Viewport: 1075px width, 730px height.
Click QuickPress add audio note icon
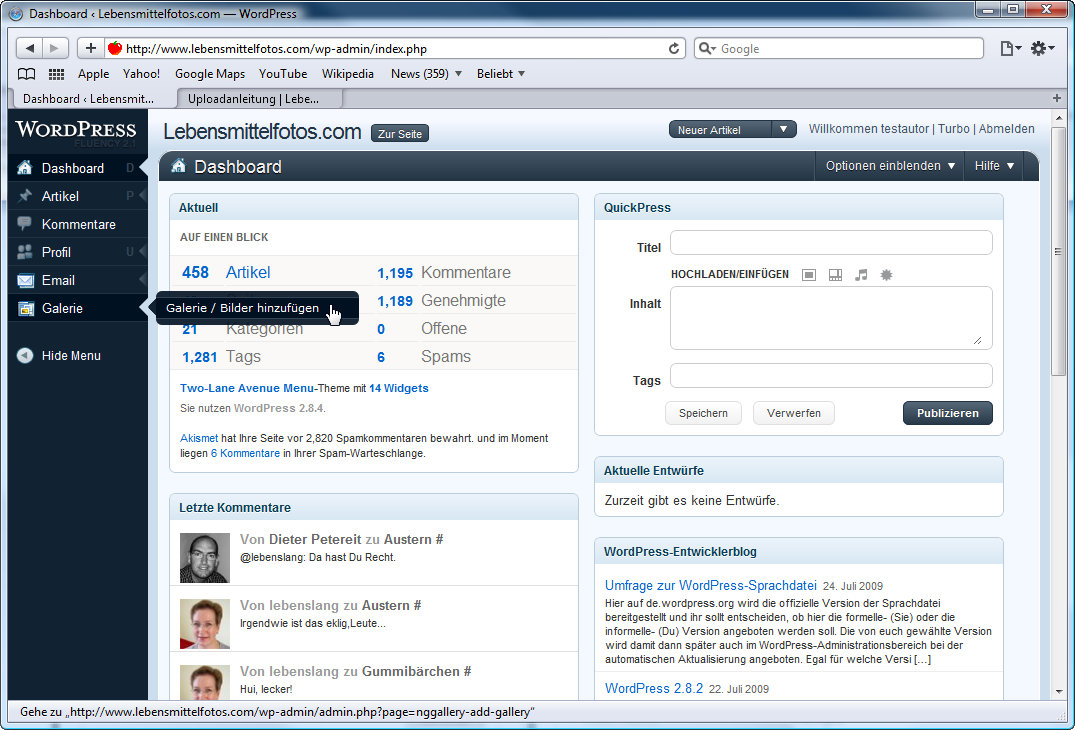pos(861,275)
